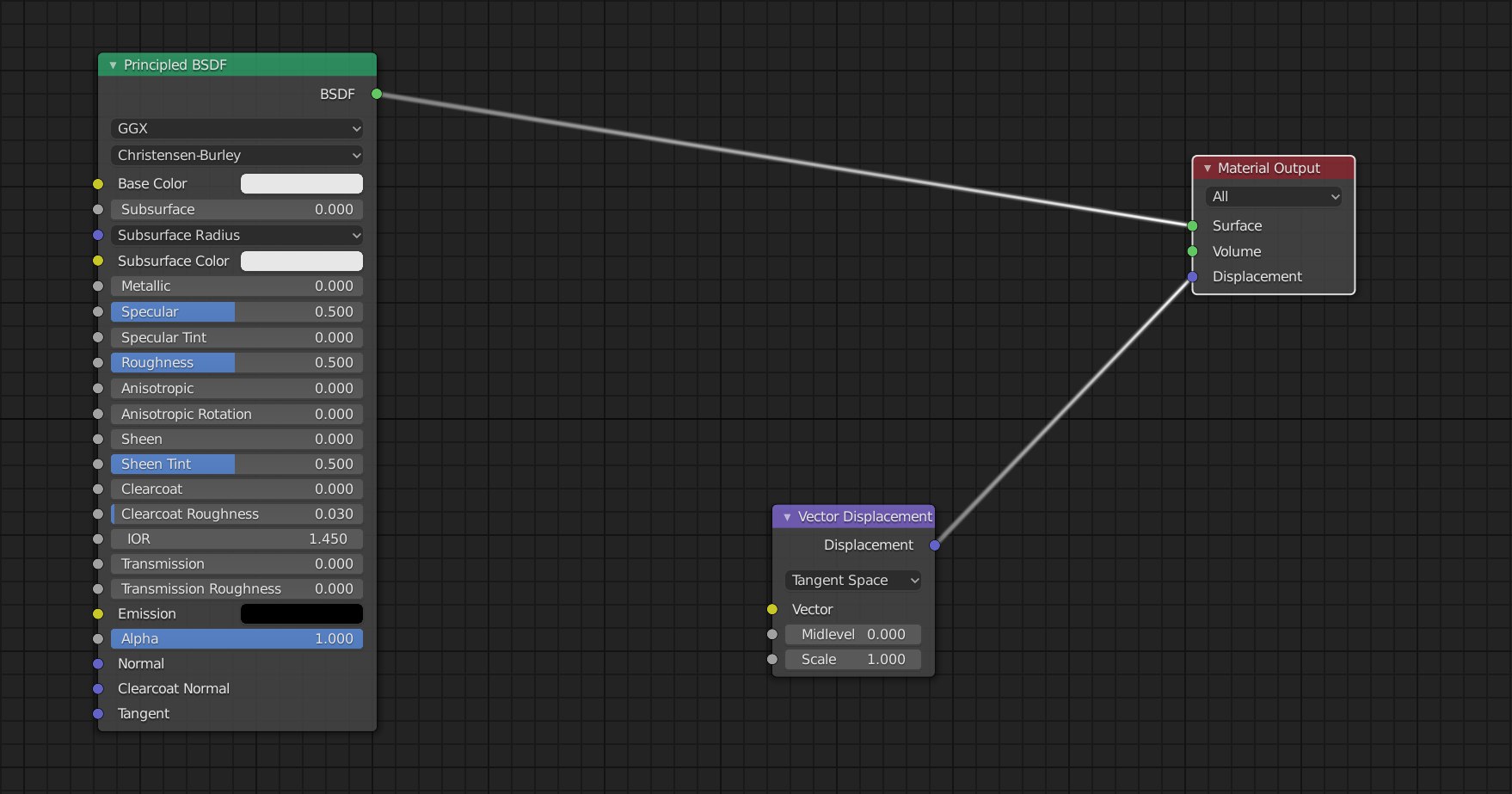Collapse the Material Output node triangle
The width and height of the screenshot is (1512, 794).
(x=1208, y=169)
